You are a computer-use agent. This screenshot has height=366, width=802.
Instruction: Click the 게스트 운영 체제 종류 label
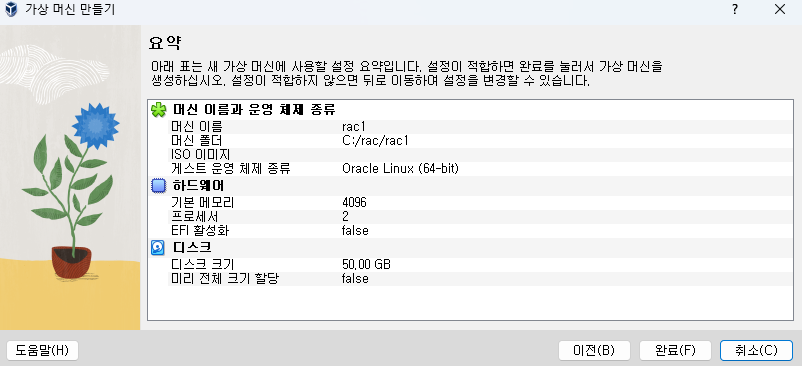coord(231,169)
